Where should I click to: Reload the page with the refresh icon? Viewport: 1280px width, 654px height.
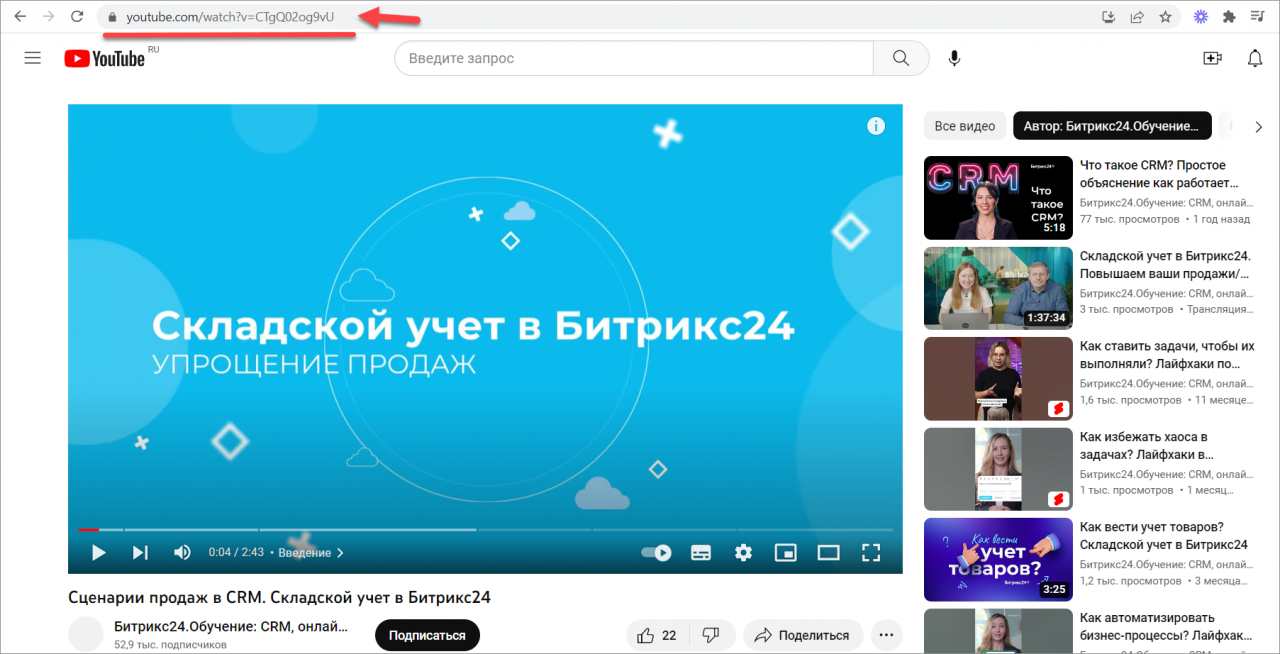click(x=77, y=17)
